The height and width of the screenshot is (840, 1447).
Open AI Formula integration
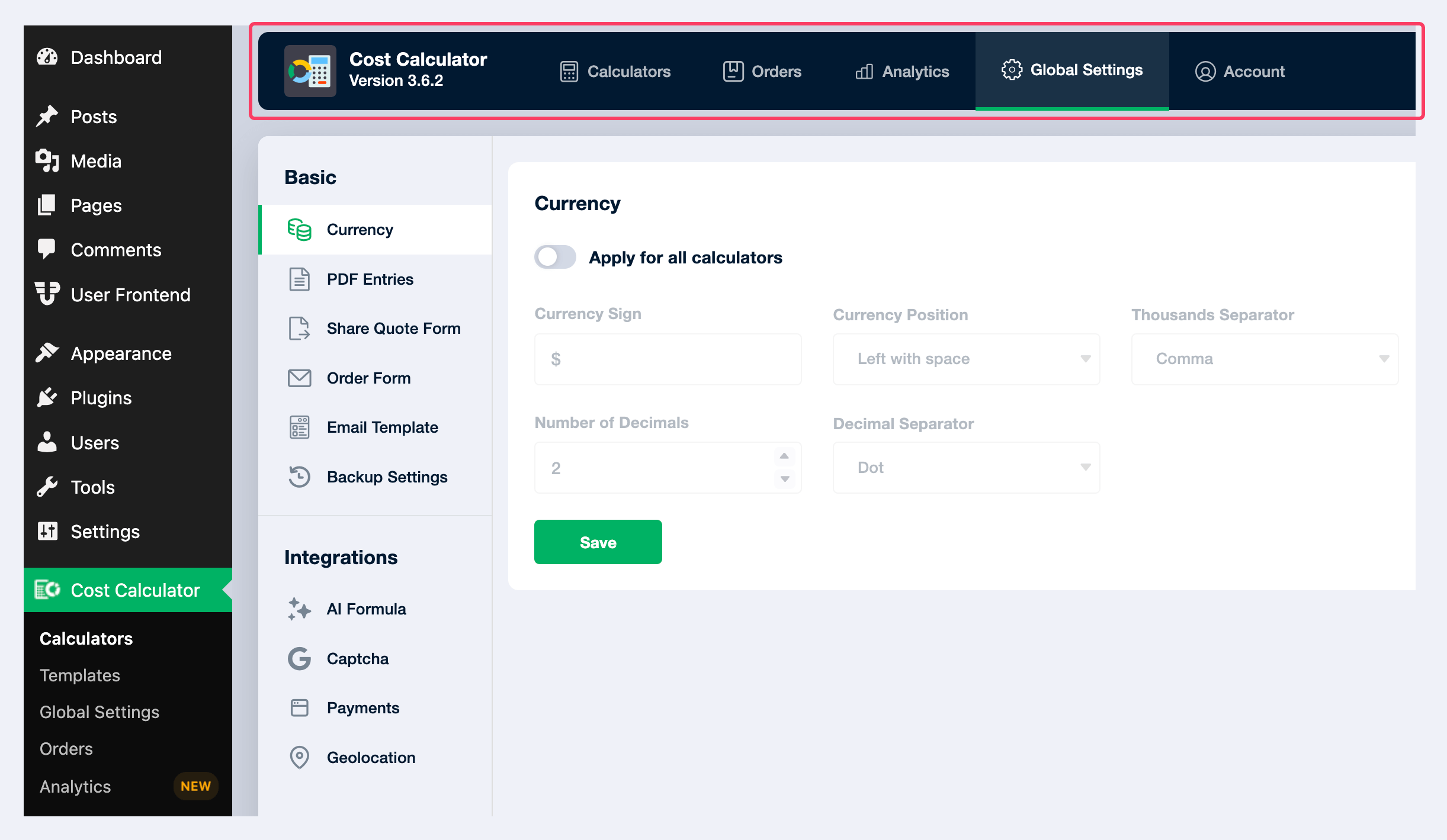click(376, 609)
